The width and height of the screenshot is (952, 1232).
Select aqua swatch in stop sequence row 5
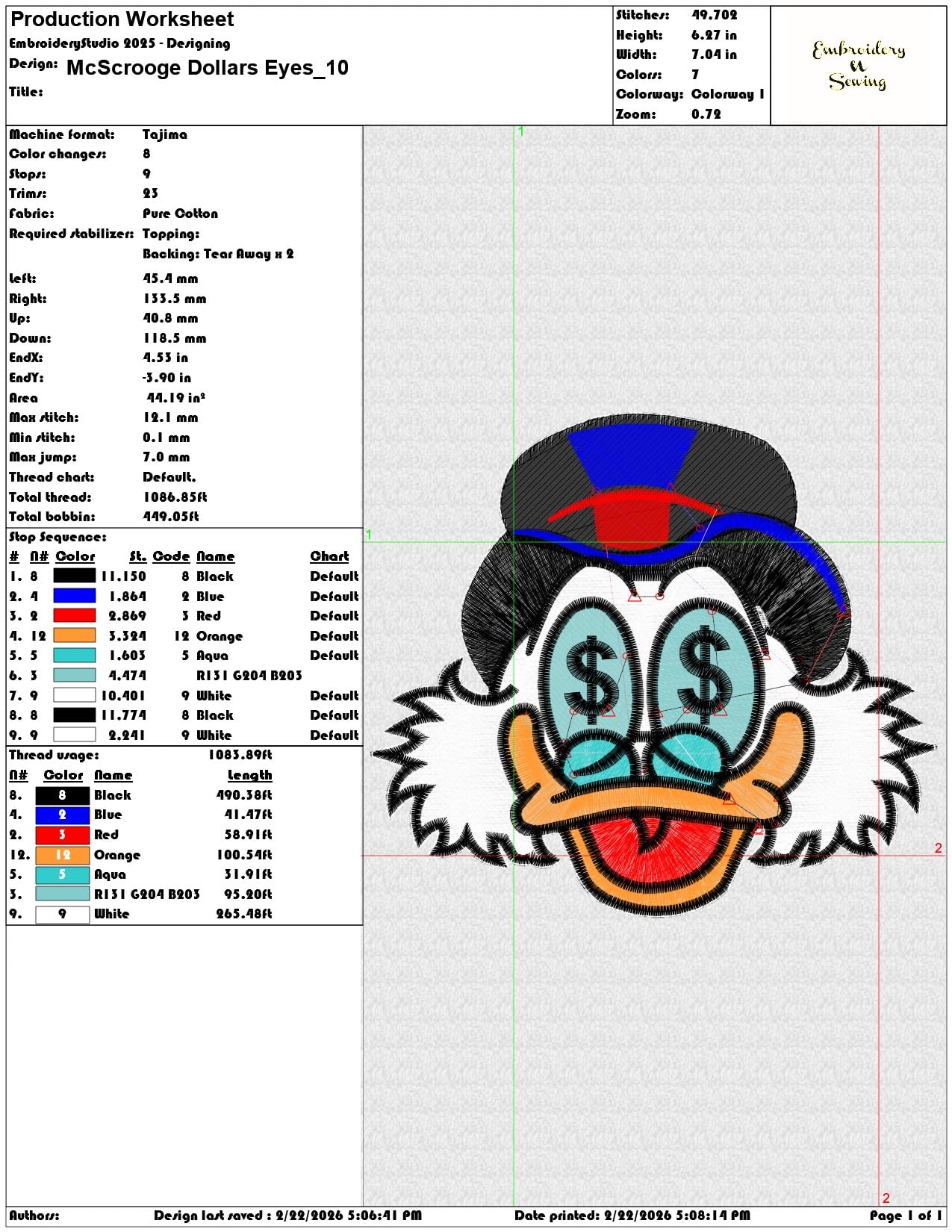click(x=75, y=655)
